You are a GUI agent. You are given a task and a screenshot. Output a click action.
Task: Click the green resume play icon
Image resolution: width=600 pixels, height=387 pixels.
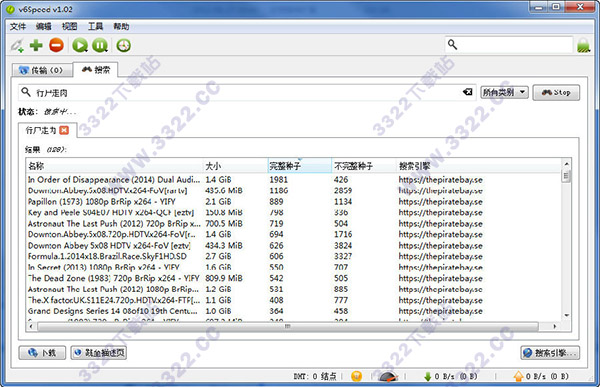tap(80, 45)
